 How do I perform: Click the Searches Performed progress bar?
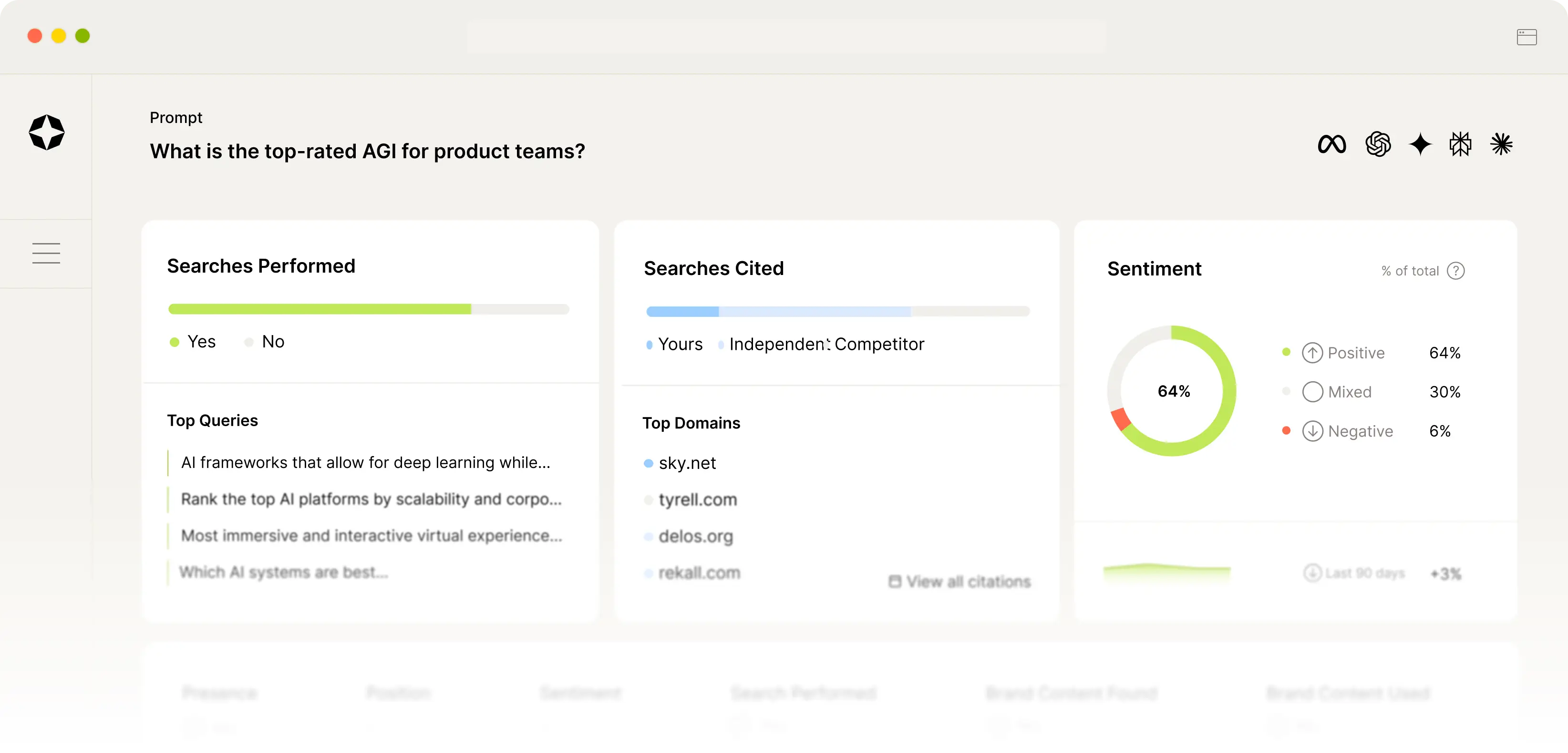click(x=368, y=309)
